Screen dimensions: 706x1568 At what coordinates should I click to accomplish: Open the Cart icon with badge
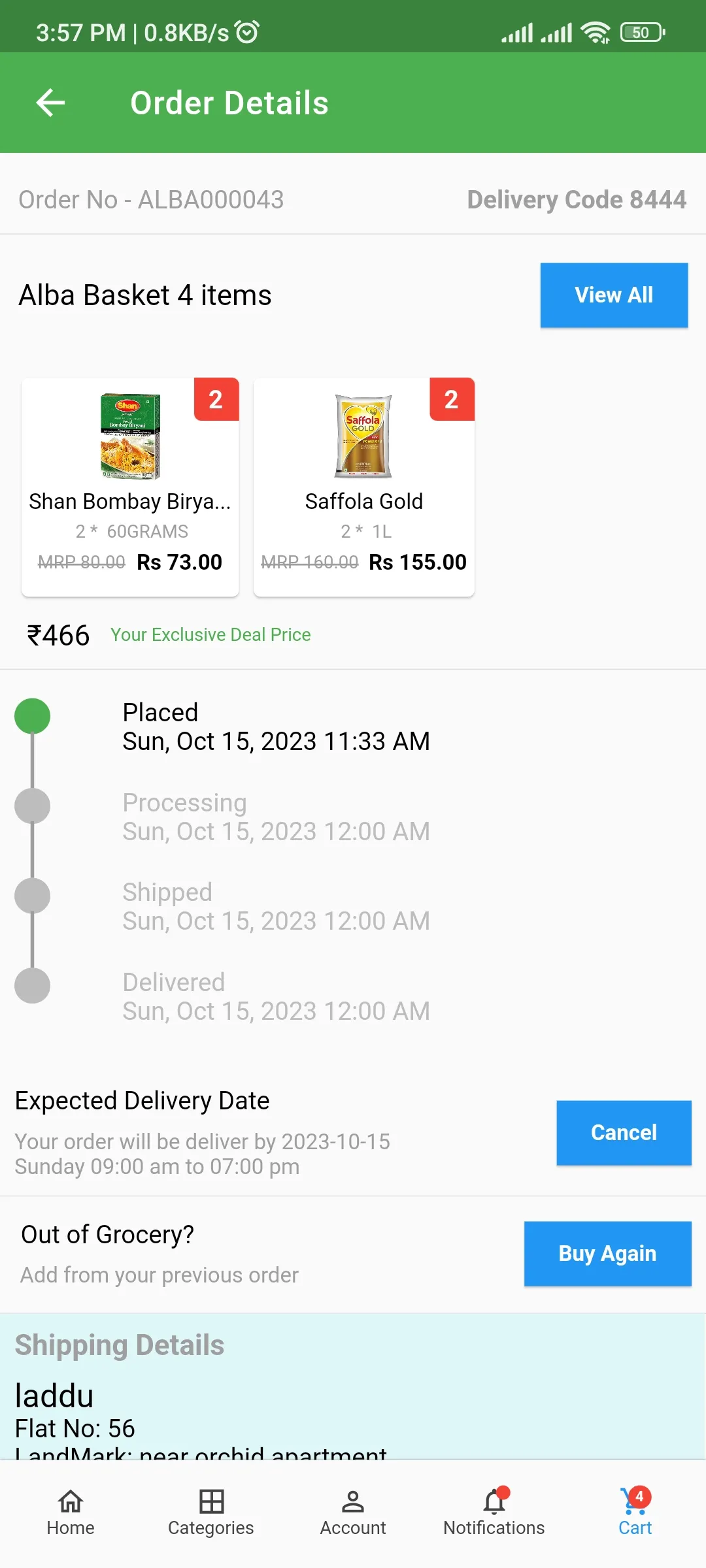tap(635, 1502)
